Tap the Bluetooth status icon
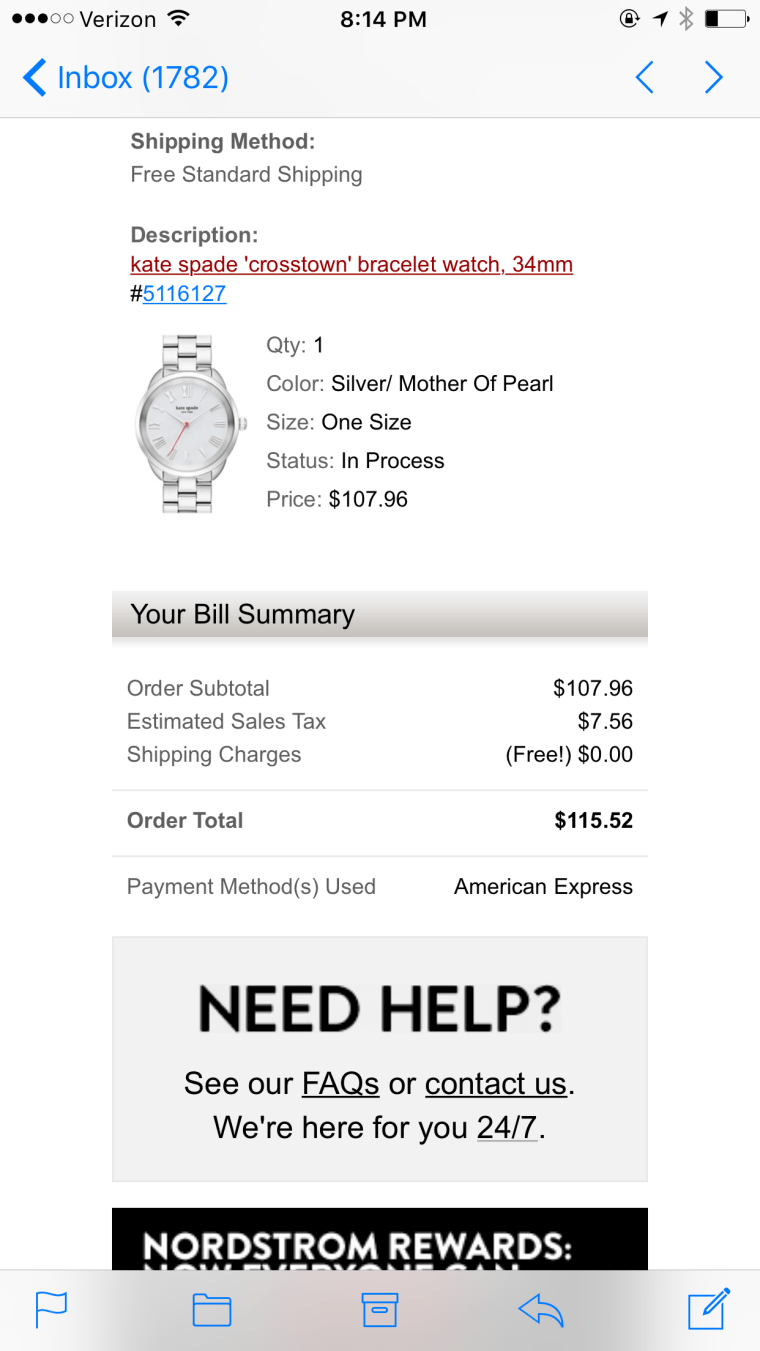Image resolution: width=760 pixels, height=1351 pixels. tap(686, 19)
